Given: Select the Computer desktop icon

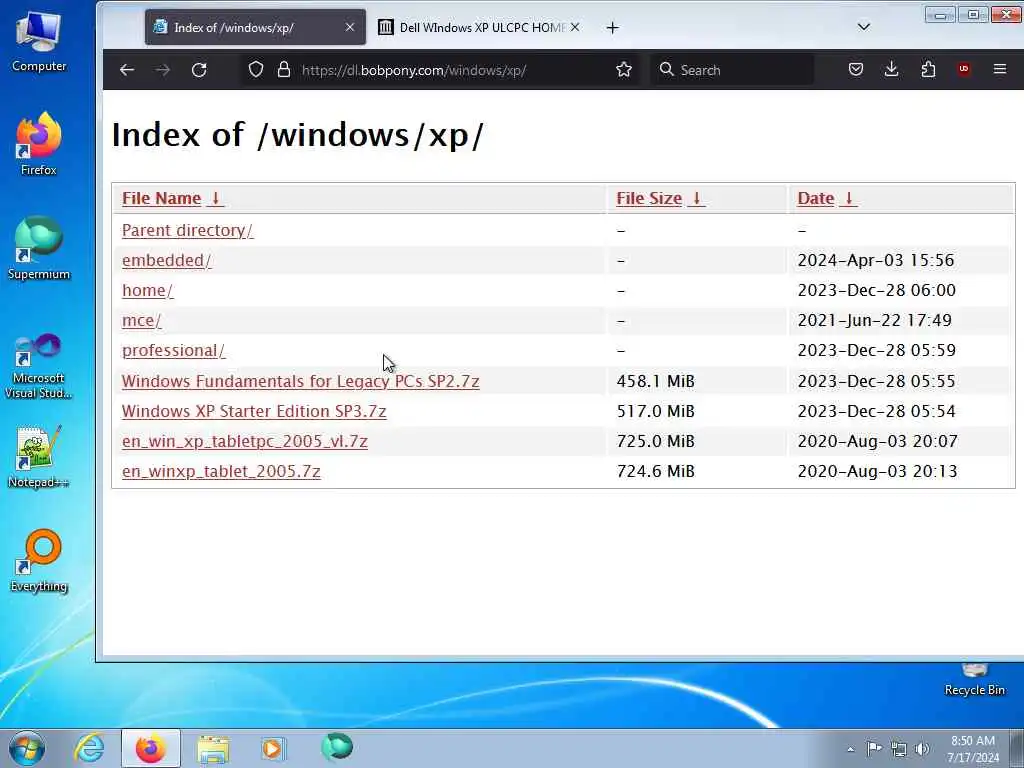Looking at the screenshot, I should point(39,41).
